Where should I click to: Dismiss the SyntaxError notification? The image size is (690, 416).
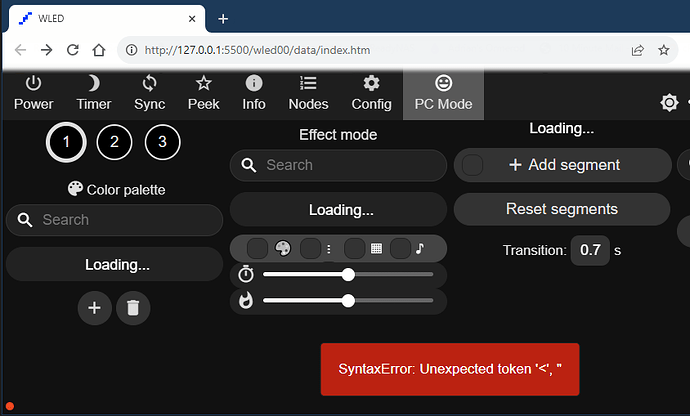(450, 369)
